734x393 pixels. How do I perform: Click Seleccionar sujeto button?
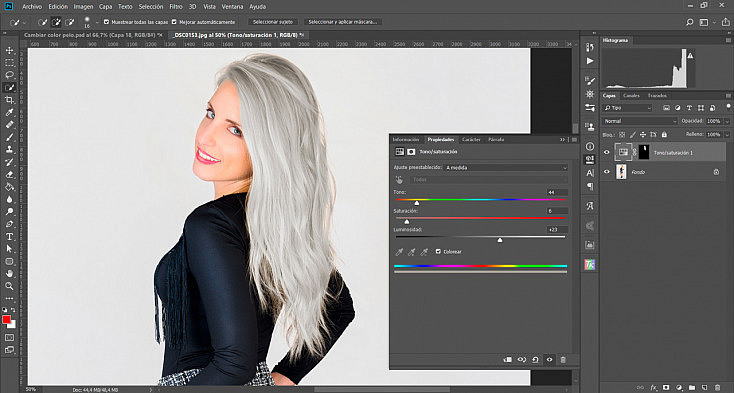click(x=273, y=22)
